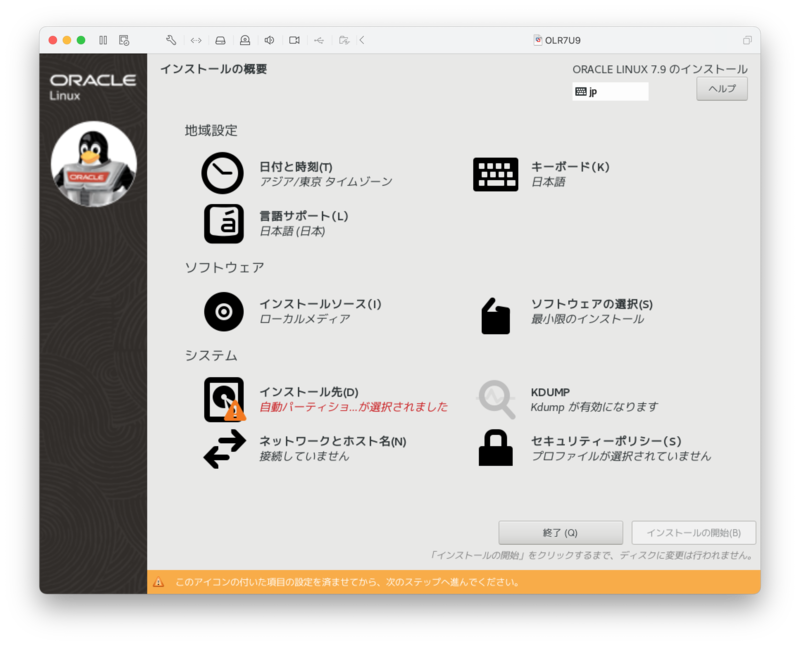Screen dimensions: 800x646
Task: Open the Date & Time clock icon
Action: [222, 173]
